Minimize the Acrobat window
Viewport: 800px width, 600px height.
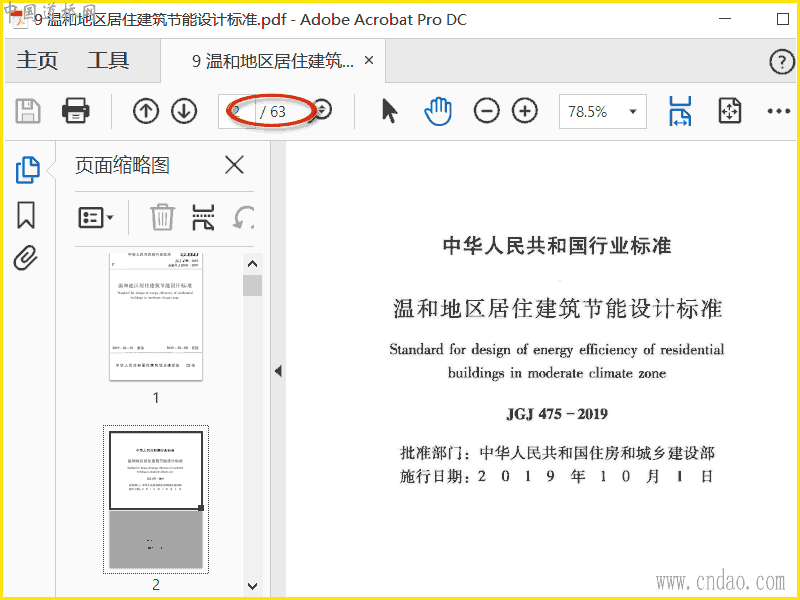[x=725, y=19]
